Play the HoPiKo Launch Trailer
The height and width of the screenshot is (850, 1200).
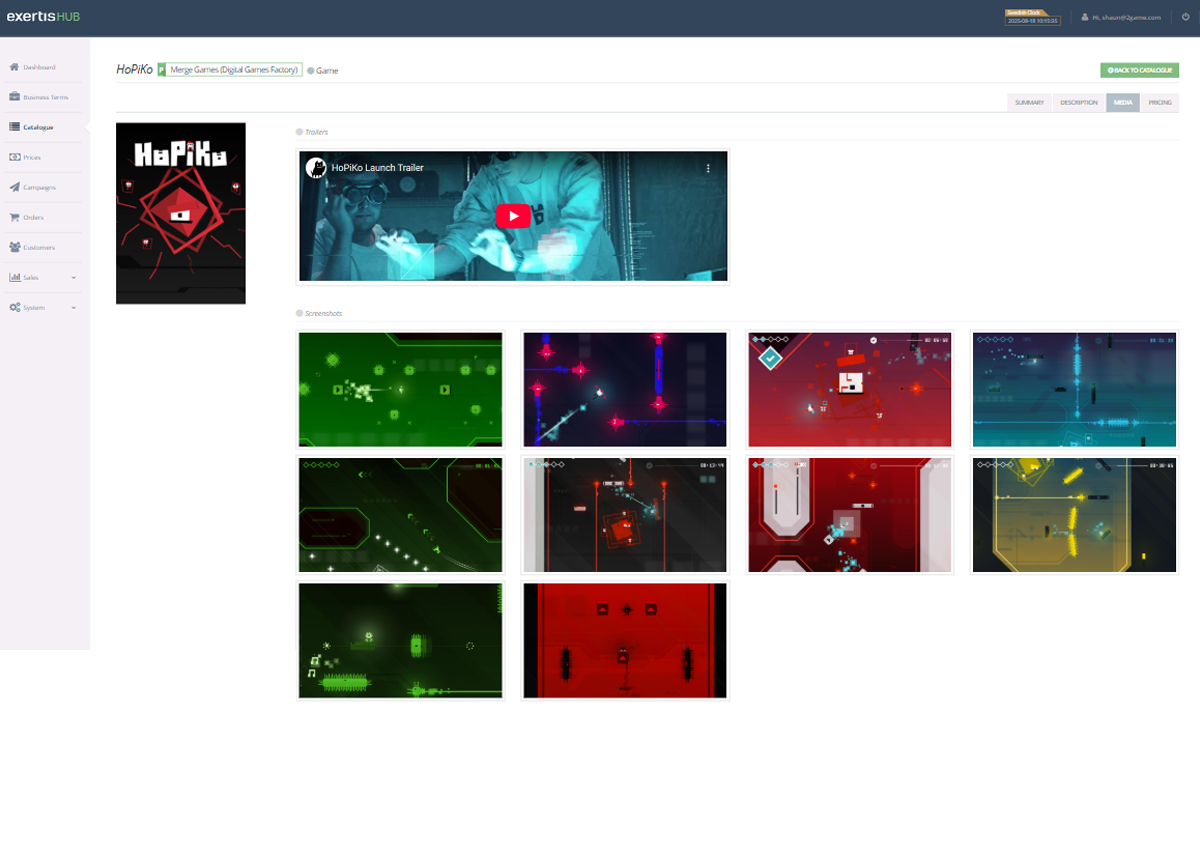[514, 216]
